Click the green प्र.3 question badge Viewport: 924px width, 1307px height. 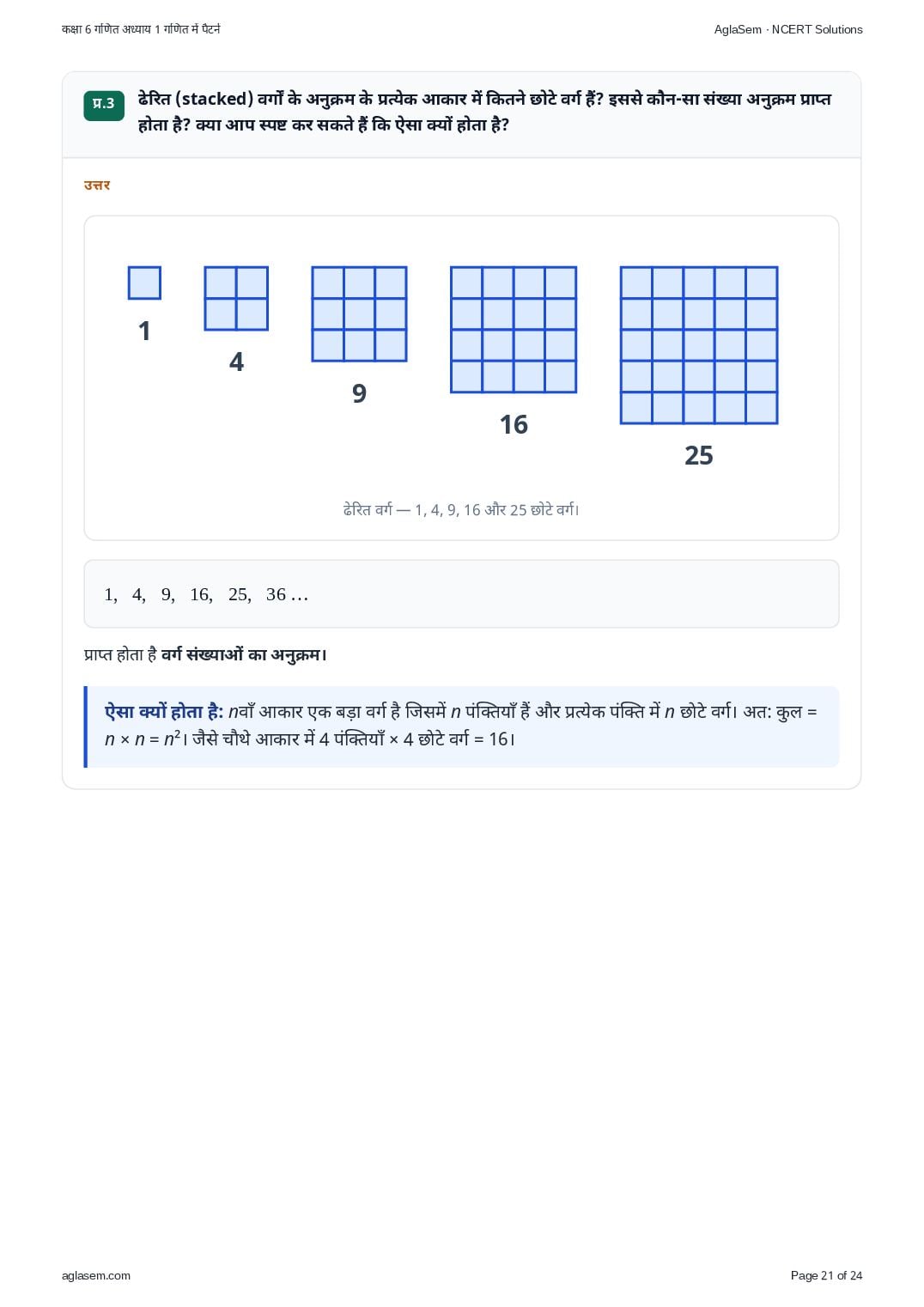[x=104, y=105]
